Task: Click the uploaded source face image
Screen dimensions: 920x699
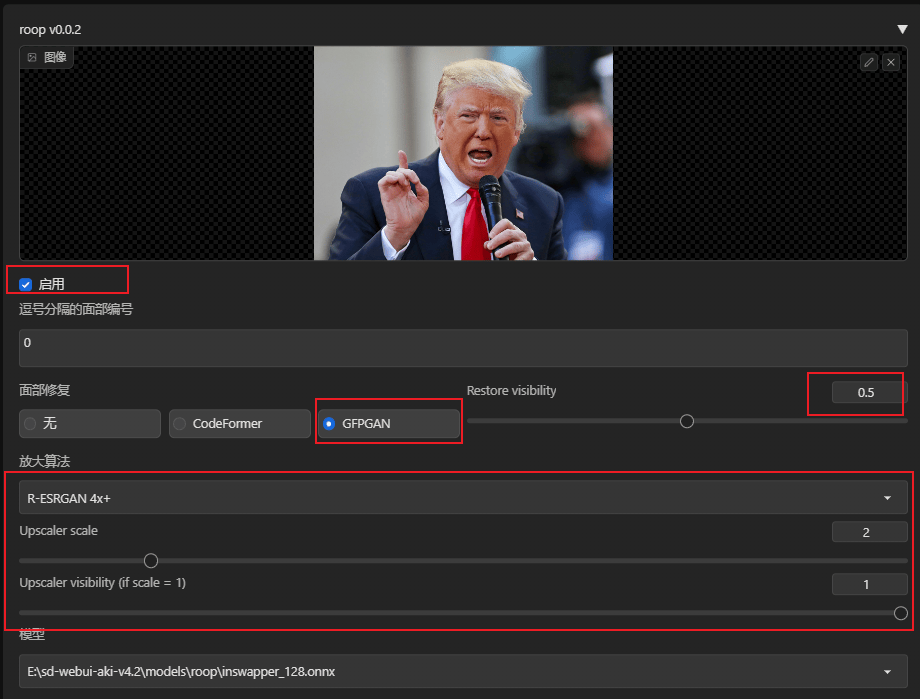Action: 464,153
